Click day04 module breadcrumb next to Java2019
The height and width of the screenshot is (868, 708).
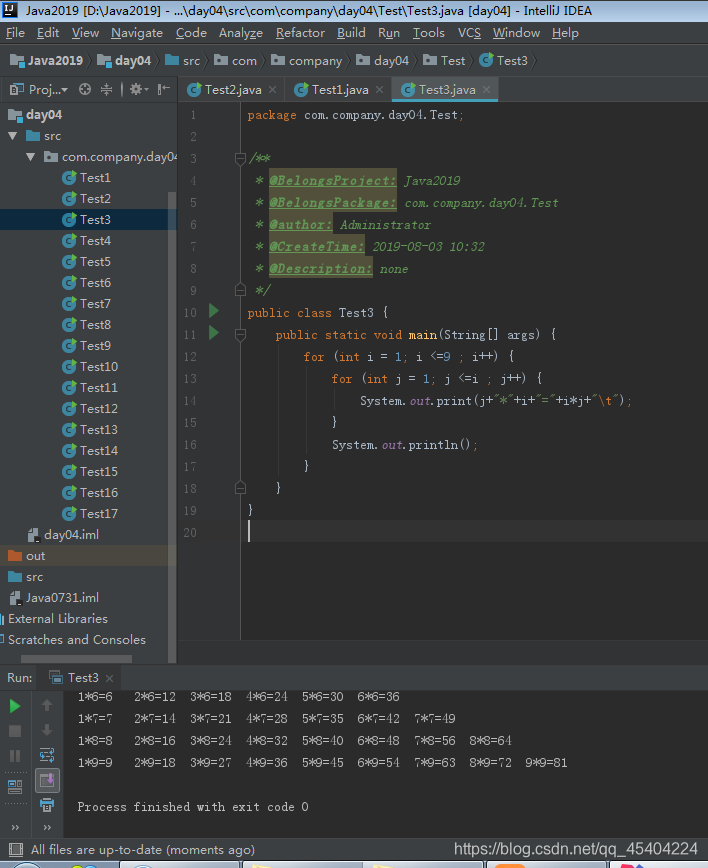tap(124, 60)
